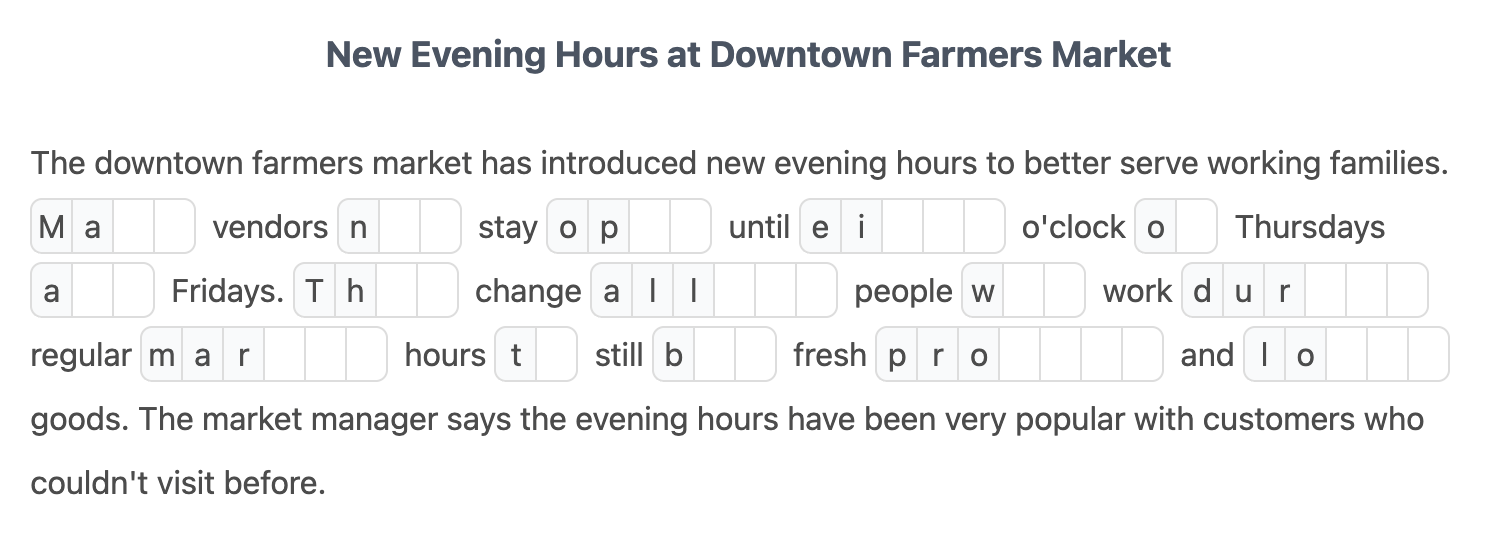Focus first empty box in "mar" word after regular

point(284,355)
